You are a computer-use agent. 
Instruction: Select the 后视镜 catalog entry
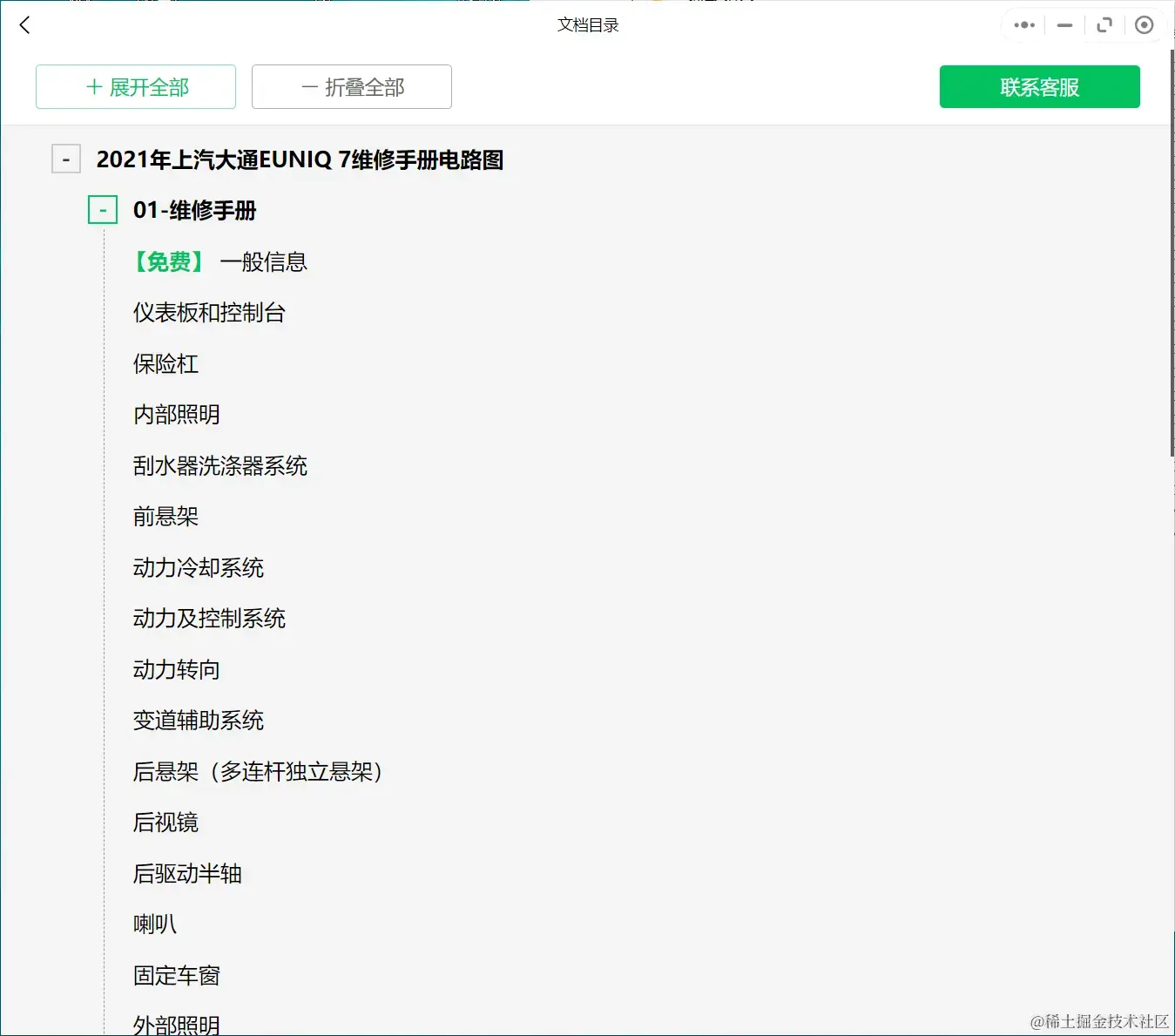click(165, 822)
